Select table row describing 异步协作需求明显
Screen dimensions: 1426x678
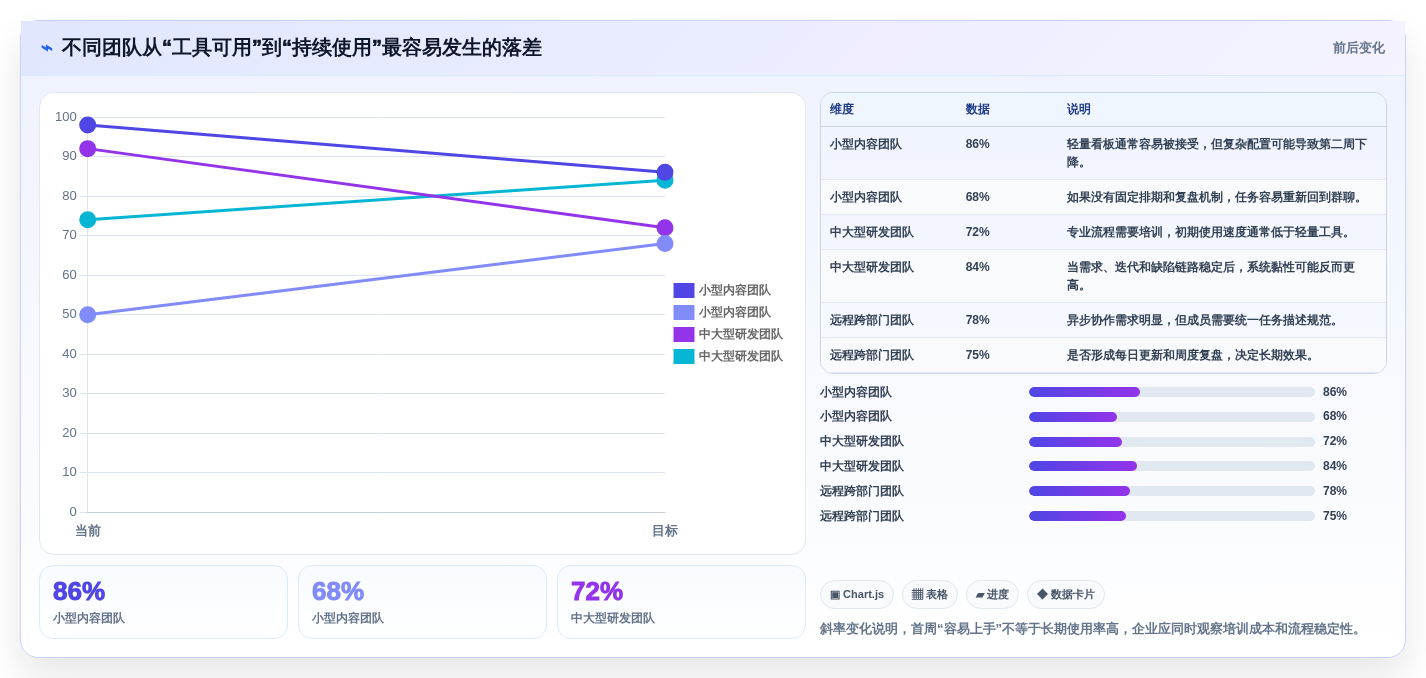point(1103,320)
